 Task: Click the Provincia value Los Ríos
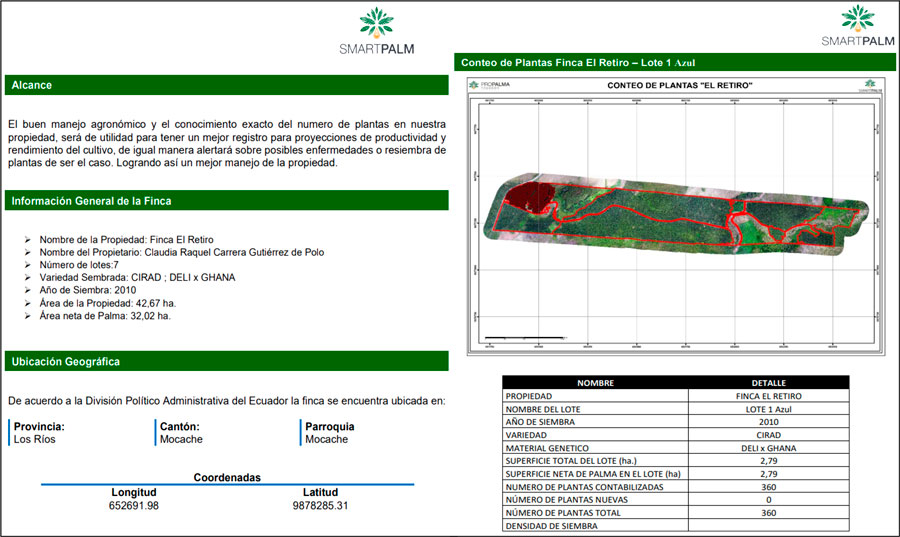(x=35, y=439)
